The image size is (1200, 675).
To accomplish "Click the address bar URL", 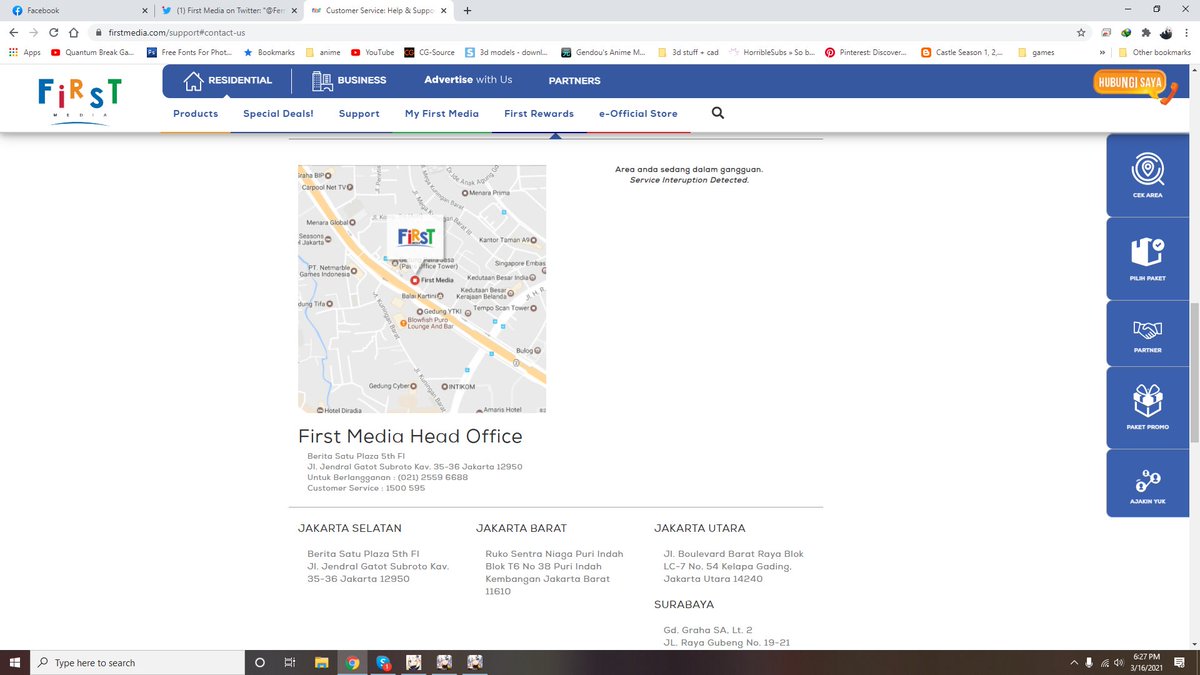I will (x=177, y=32).
